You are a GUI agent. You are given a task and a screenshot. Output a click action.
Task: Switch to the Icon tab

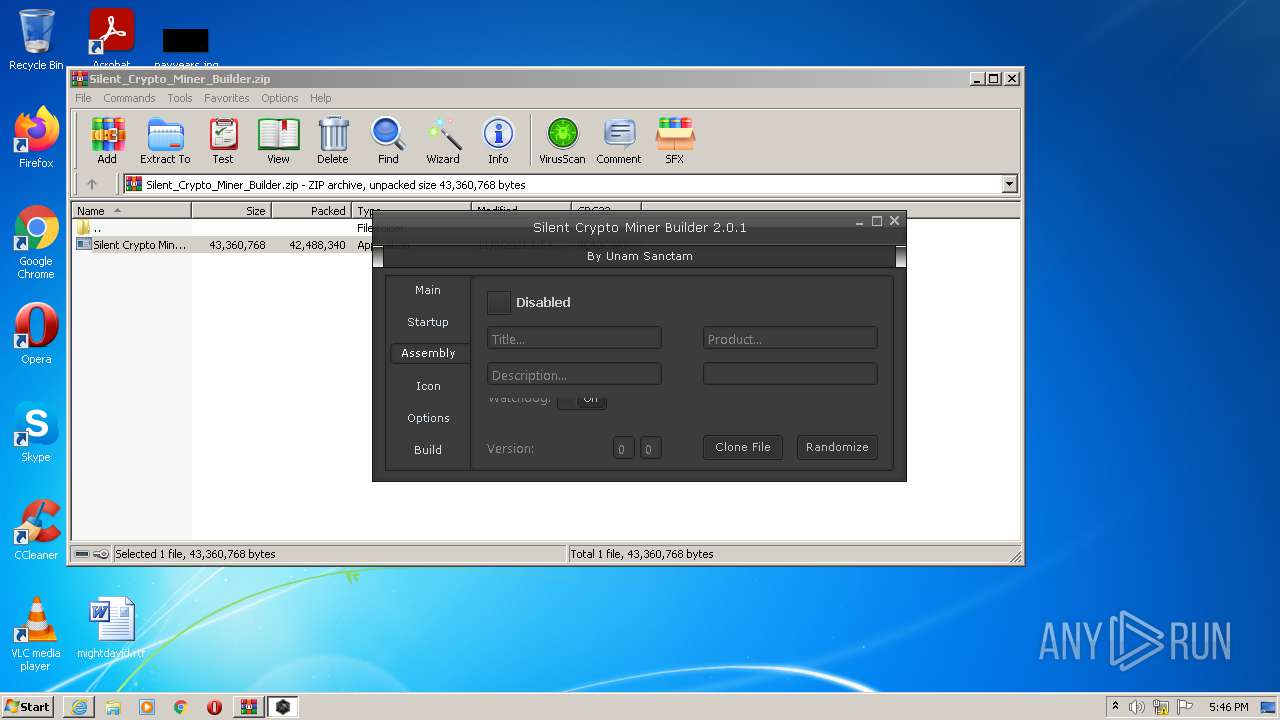(428, 386)
